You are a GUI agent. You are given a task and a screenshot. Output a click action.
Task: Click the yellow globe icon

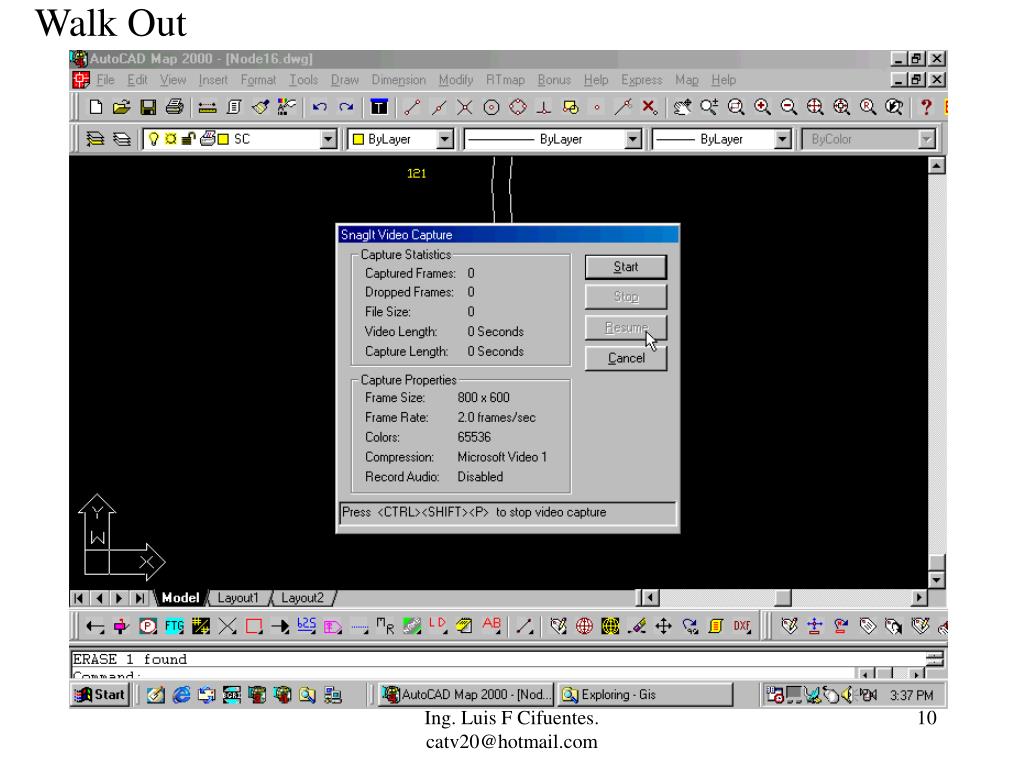[610, 626]
